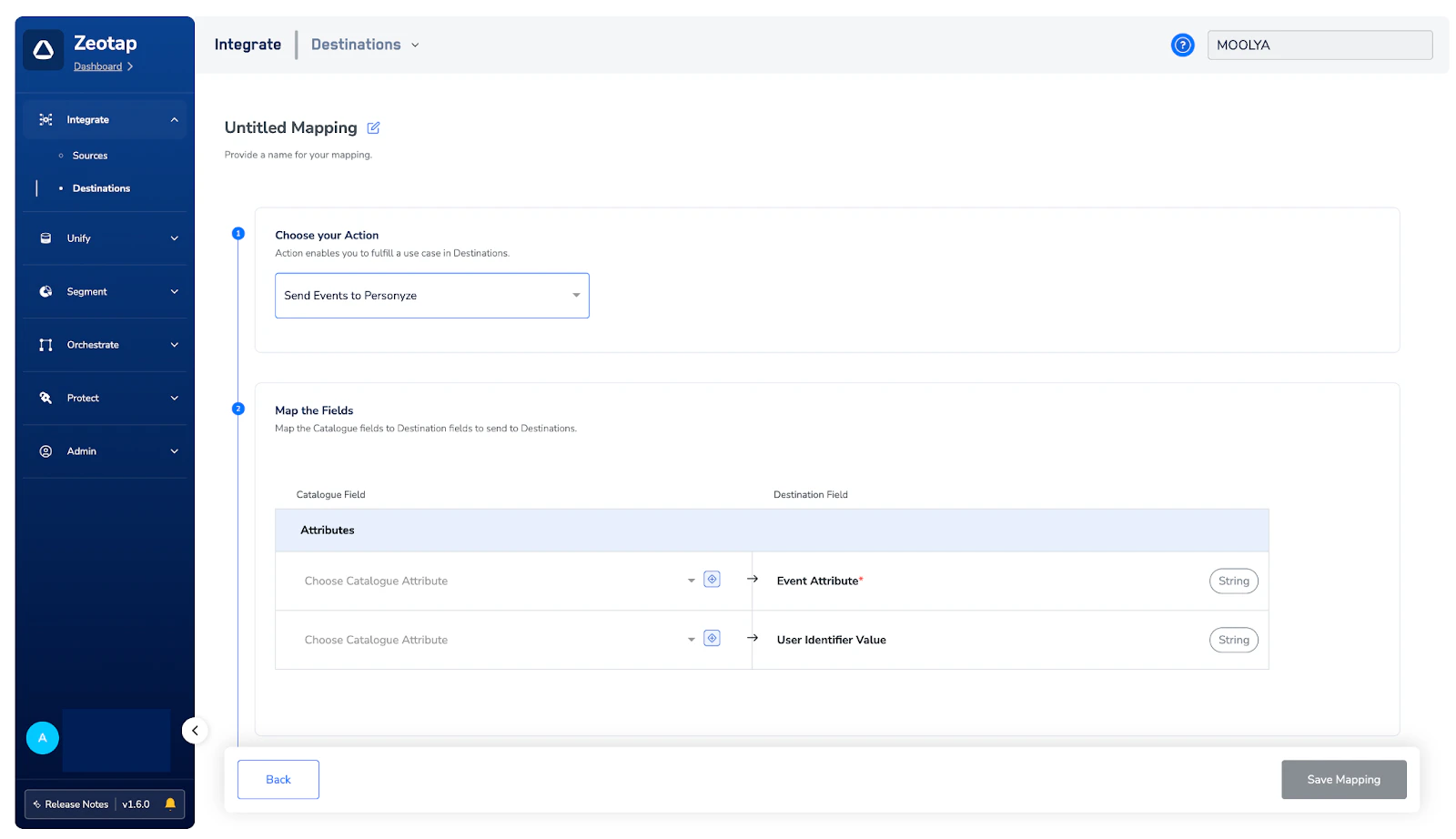1456x839 pixels.
Task: Expand the Unify menu section
Action: pos(105,238)
